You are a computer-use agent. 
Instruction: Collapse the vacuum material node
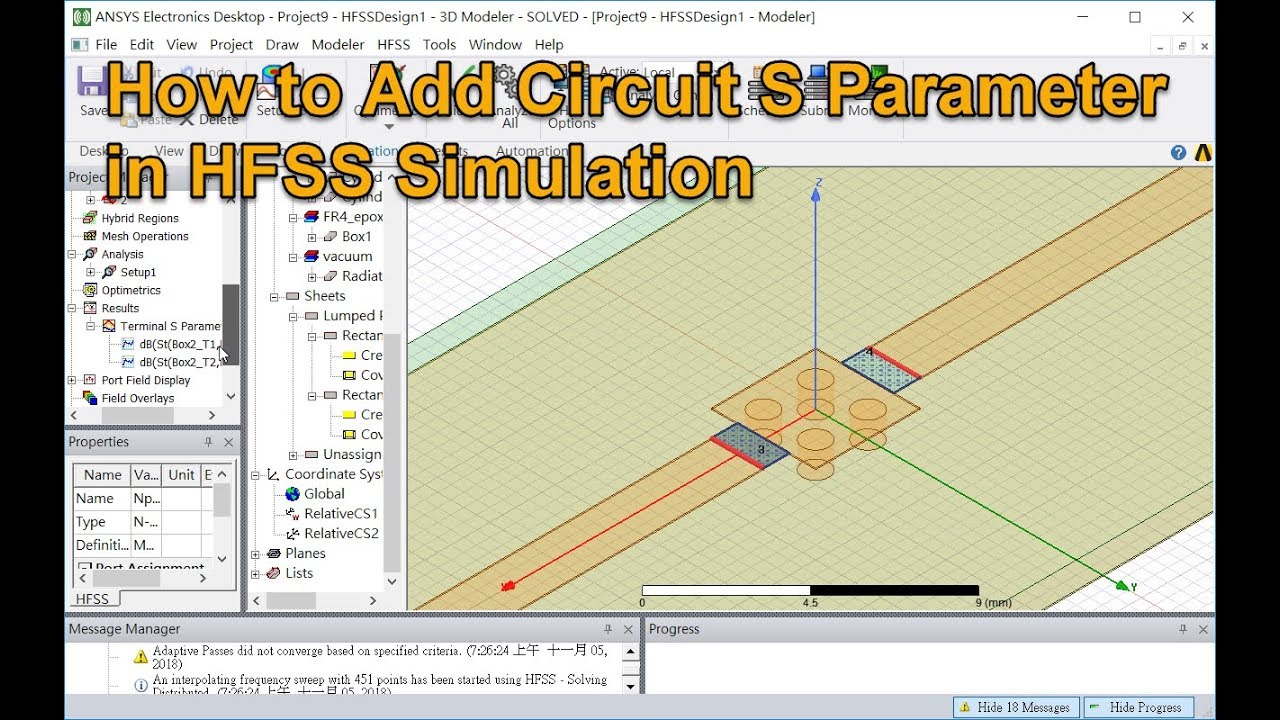tap(293, 257)
